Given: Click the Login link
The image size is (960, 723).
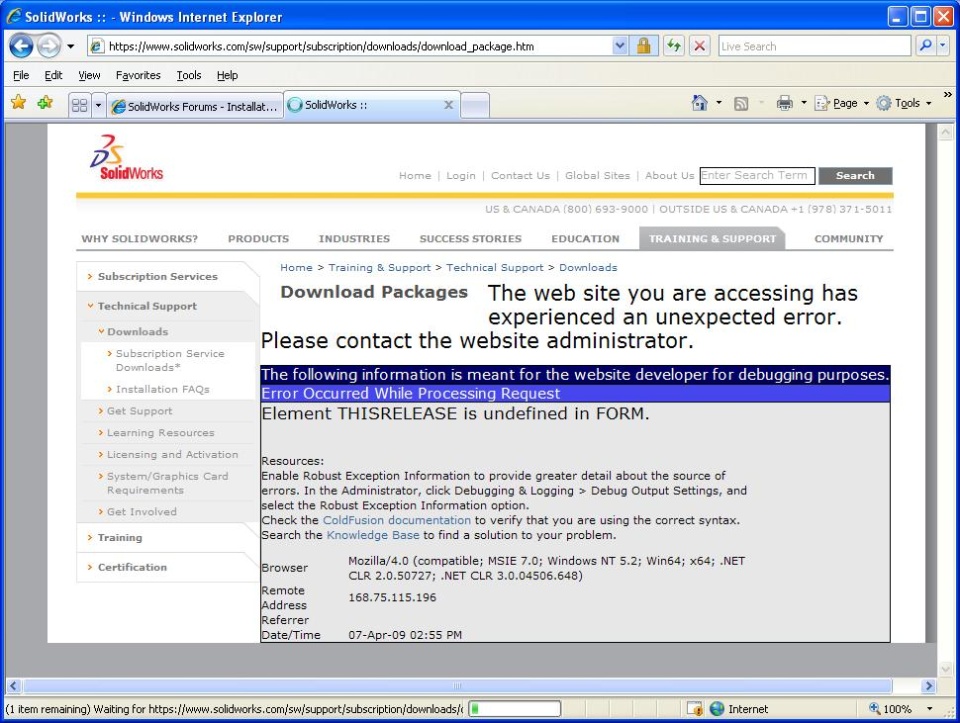Looking at the screenshot, I should point(460,176).
